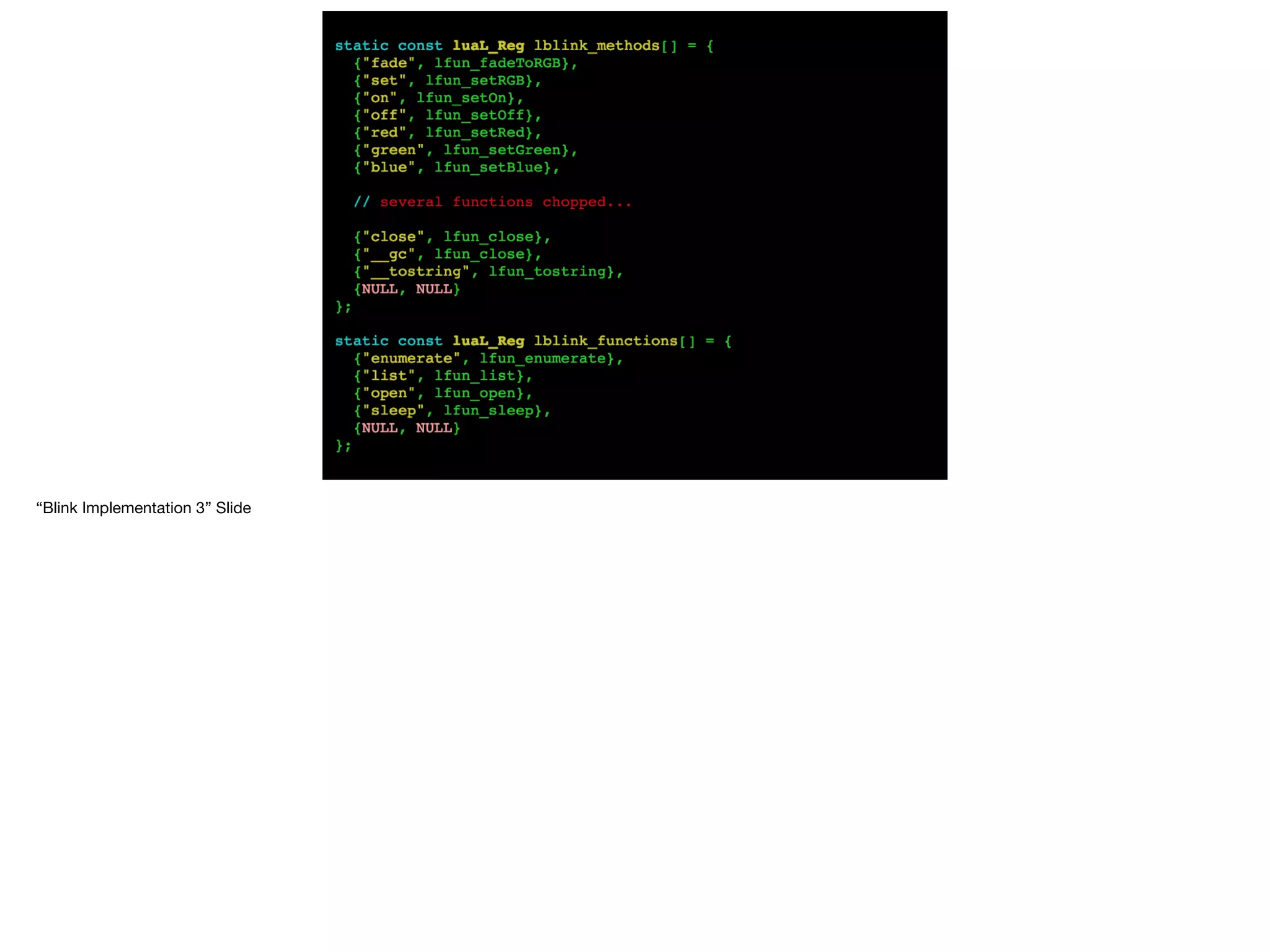Screen dimensions: 1270x952
Task: Click the {"list", lfun_list} entry
Action: [x=443, y=376]
